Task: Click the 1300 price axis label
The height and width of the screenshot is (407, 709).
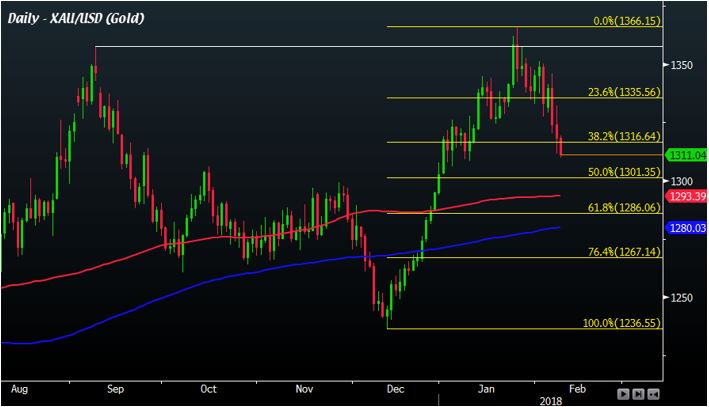Action: 681,181
